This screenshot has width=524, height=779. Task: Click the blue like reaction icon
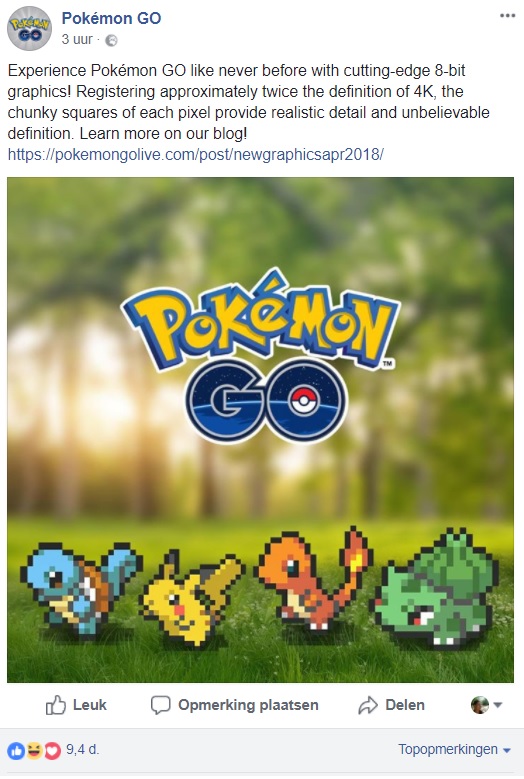click(x=16, y=751)
